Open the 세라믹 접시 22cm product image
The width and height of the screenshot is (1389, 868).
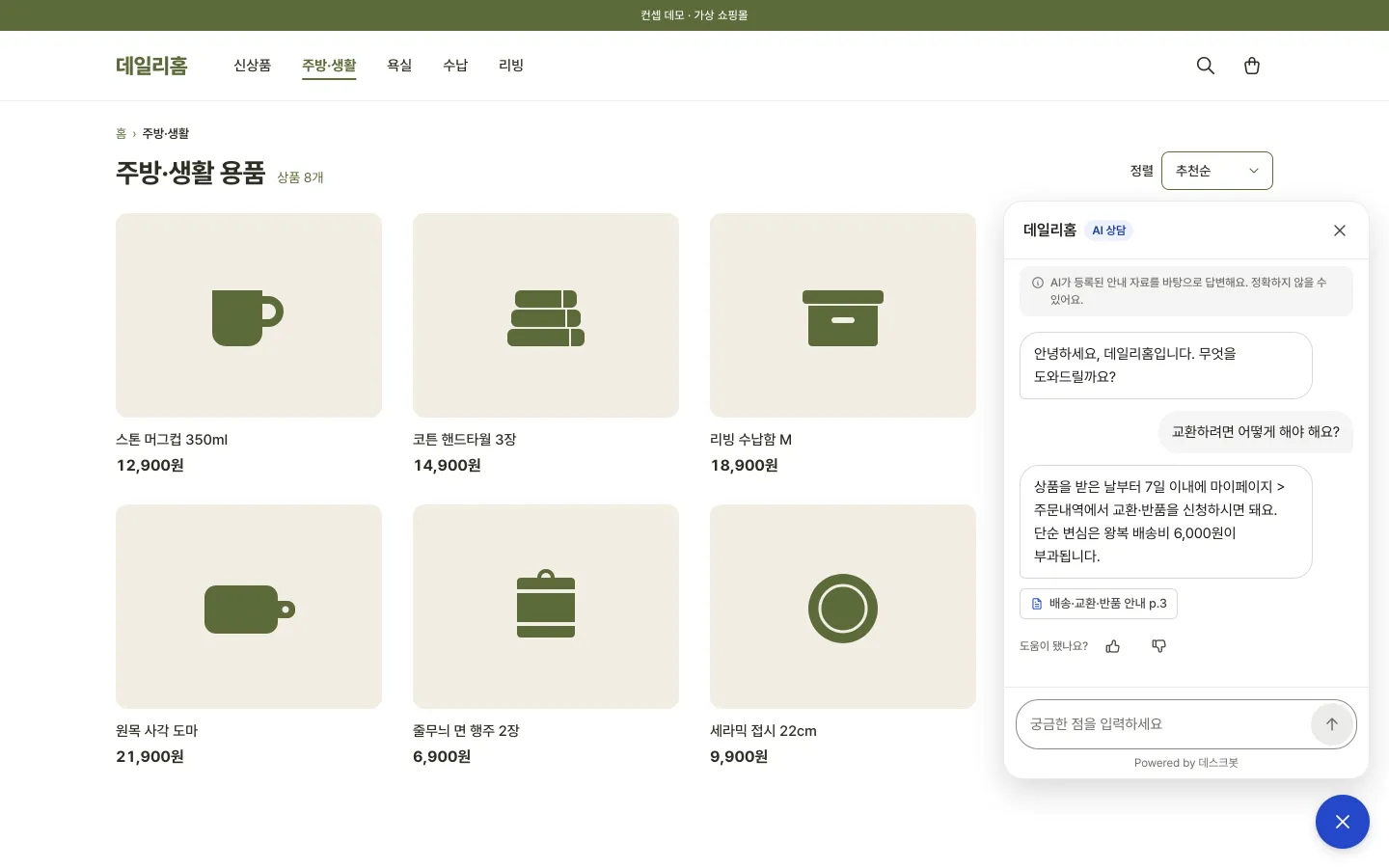click(843, 607)
